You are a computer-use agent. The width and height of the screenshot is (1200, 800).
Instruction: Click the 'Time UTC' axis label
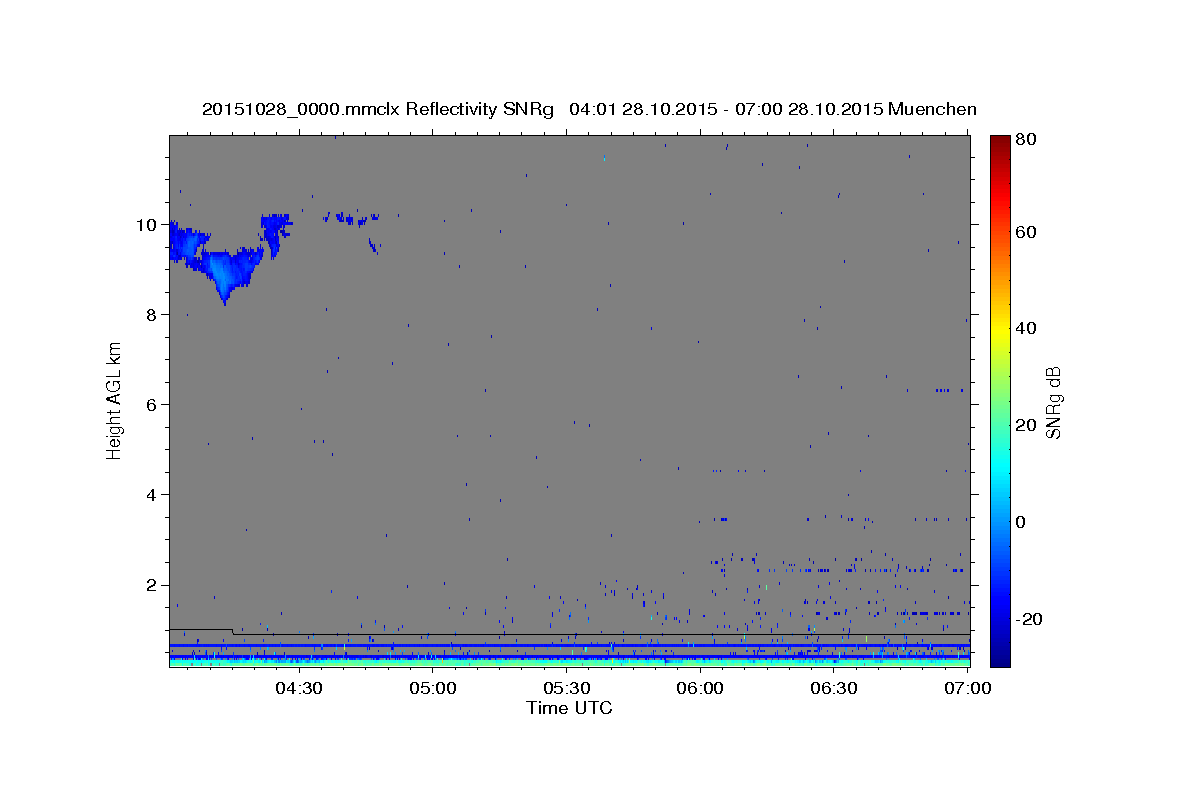point(569,708)
